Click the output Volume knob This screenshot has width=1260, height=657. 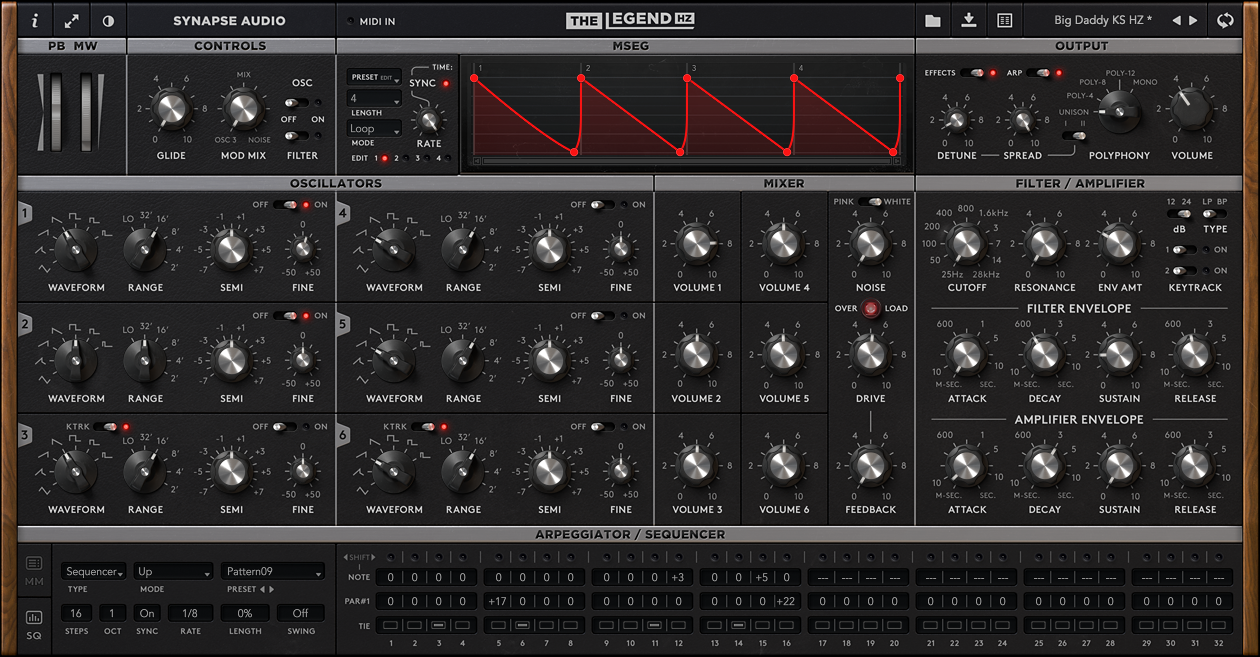1190,109
